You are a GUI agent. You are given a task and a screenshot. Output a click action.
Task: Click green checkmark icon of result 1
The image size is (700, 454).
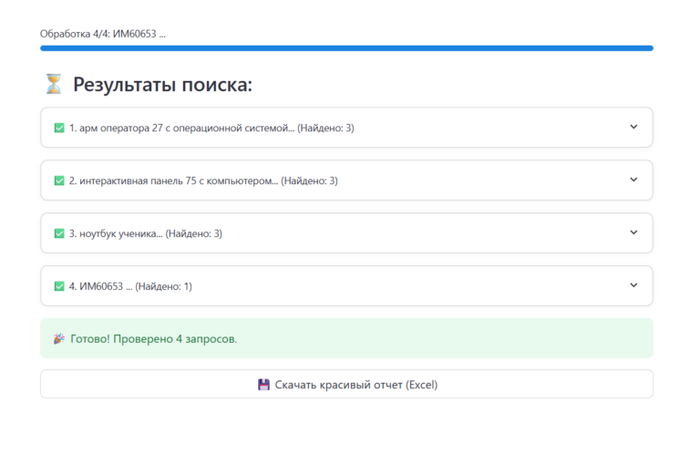point(59,128)
